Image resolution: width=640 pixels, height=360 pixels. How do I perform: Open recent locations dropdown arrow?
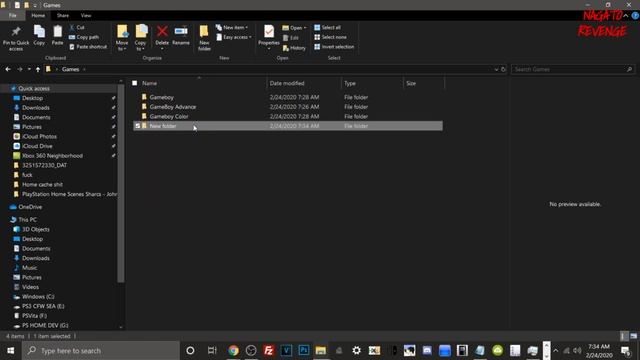coord(29,69)
